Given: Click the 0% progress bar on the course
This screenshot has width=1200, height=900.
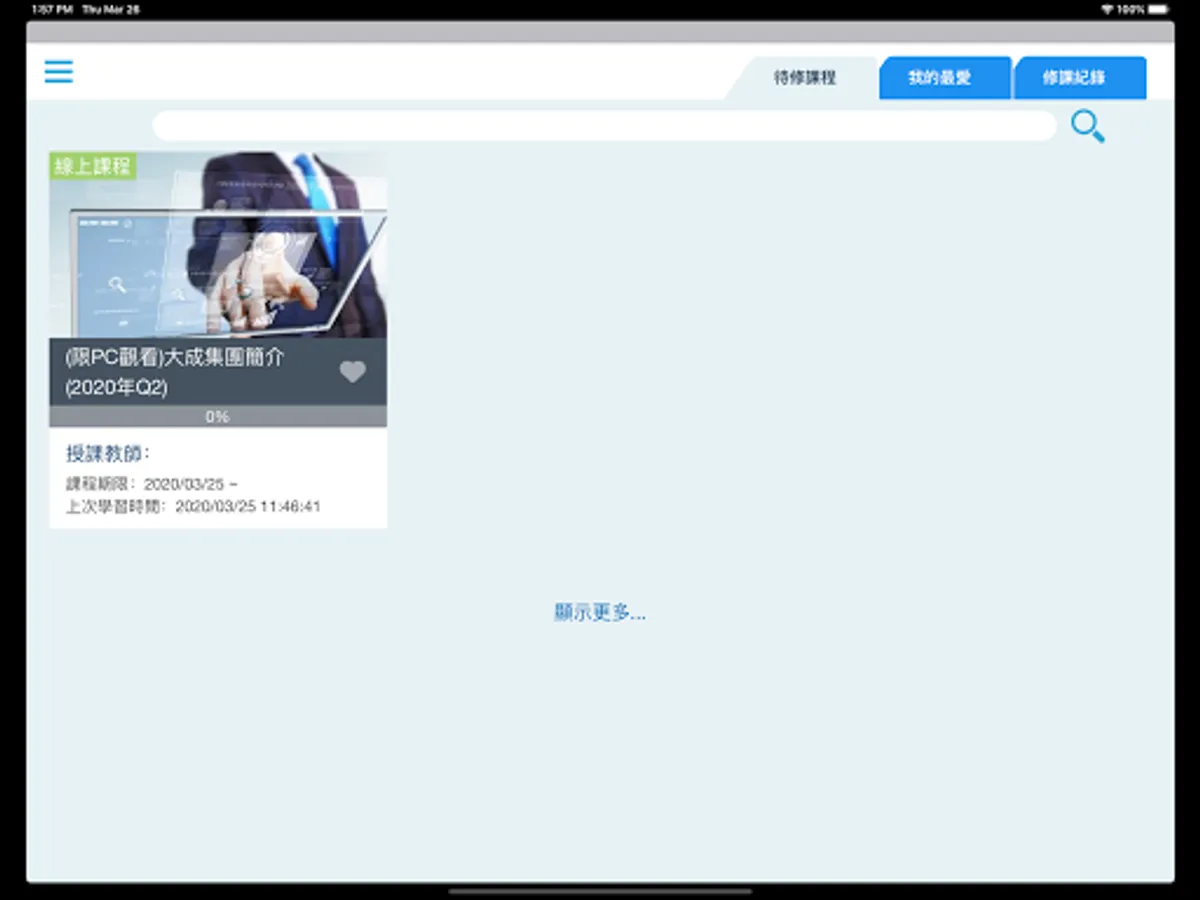Looking at the screenshot, I should point(218,416).
